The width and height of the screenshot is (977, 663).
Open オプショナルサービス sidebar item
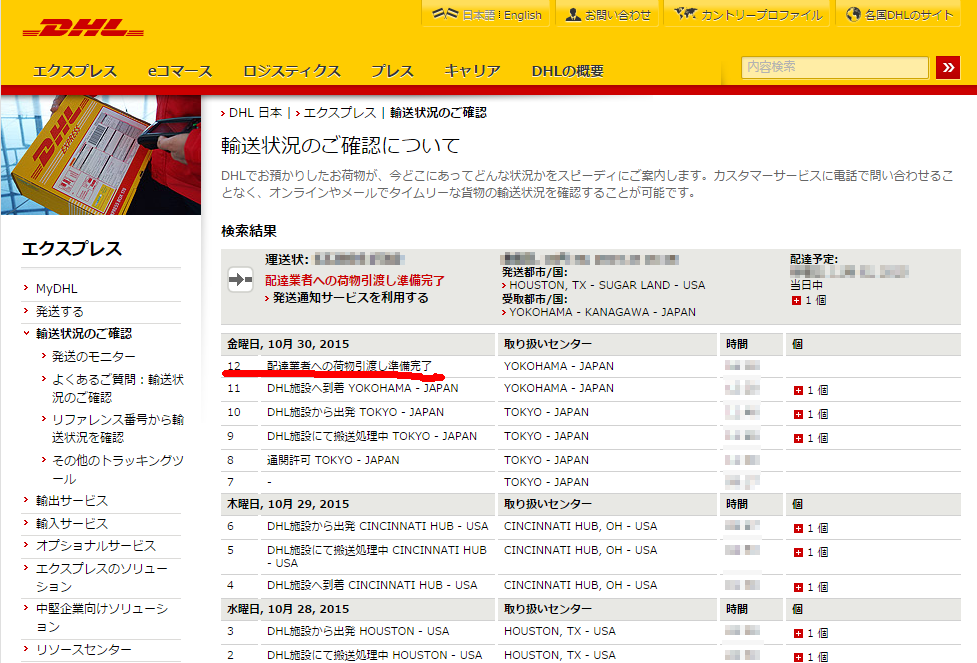[96, 545]
